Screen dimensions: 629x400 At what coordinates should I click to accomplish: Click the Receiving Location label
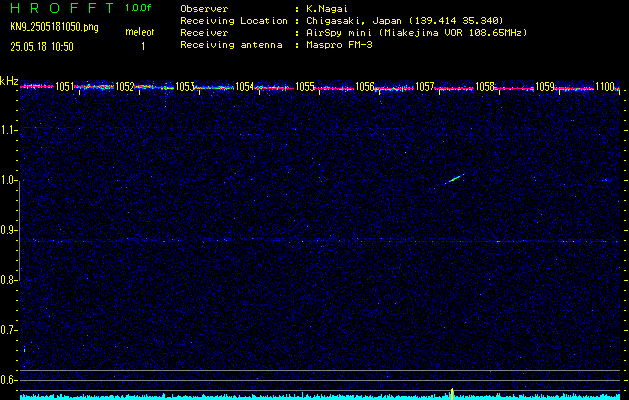[x=234, y=21]
